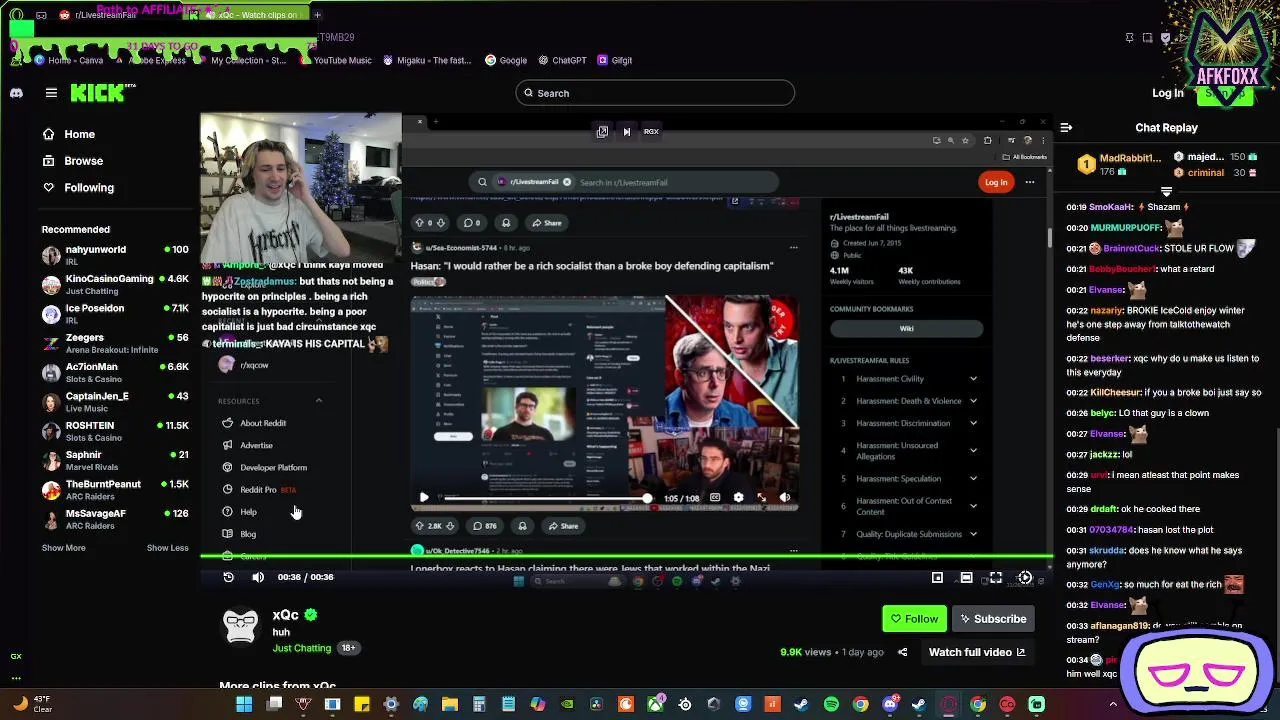The width and height of the screenshot is (1280, 720).
Task: Open Google bookmark
Action: (x=505, y=60)
